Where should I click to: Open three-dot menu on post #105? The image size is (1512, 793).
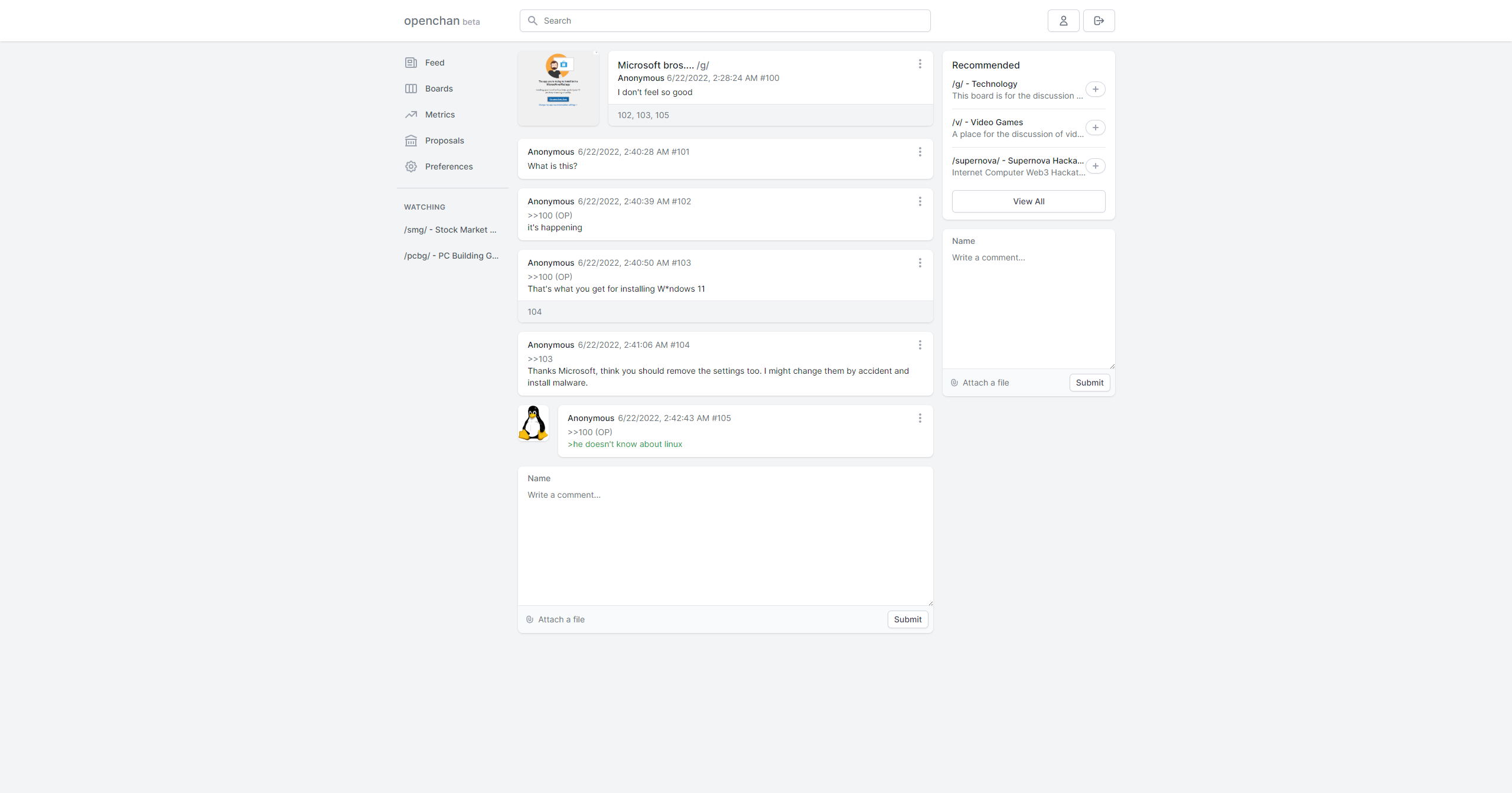point(920,418)
